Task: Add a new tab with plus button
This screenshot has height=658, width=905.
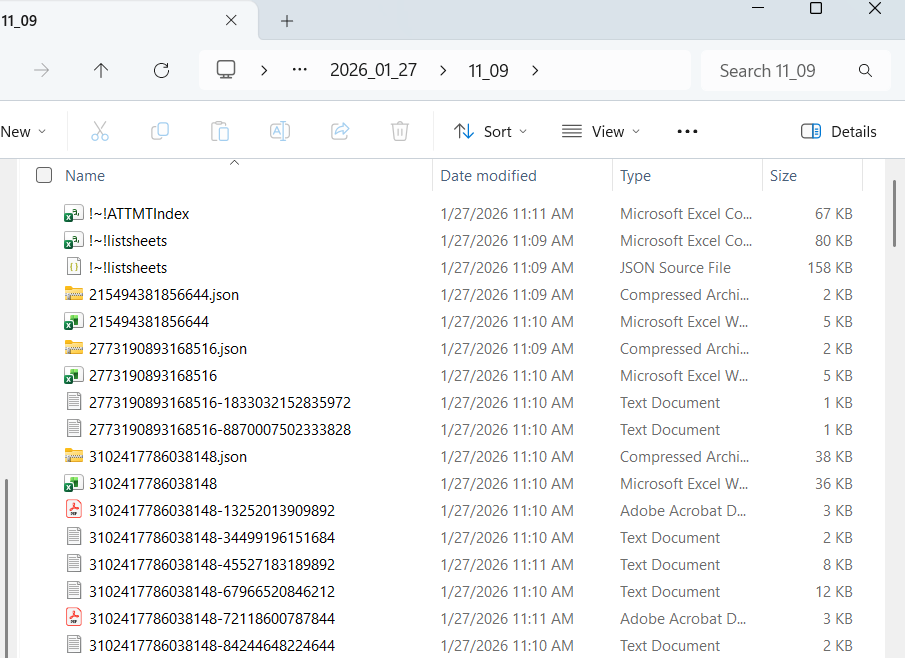Action: (x=287, y=21)
